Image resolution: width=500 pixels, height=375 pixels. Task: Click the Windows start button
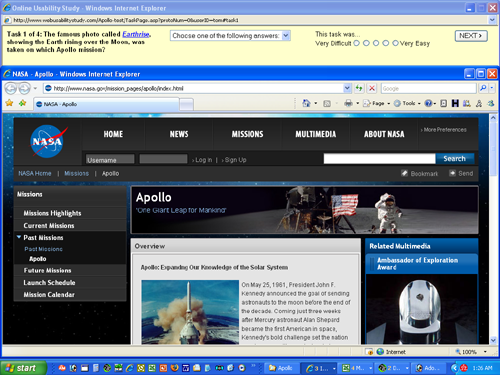click(23, 368)
